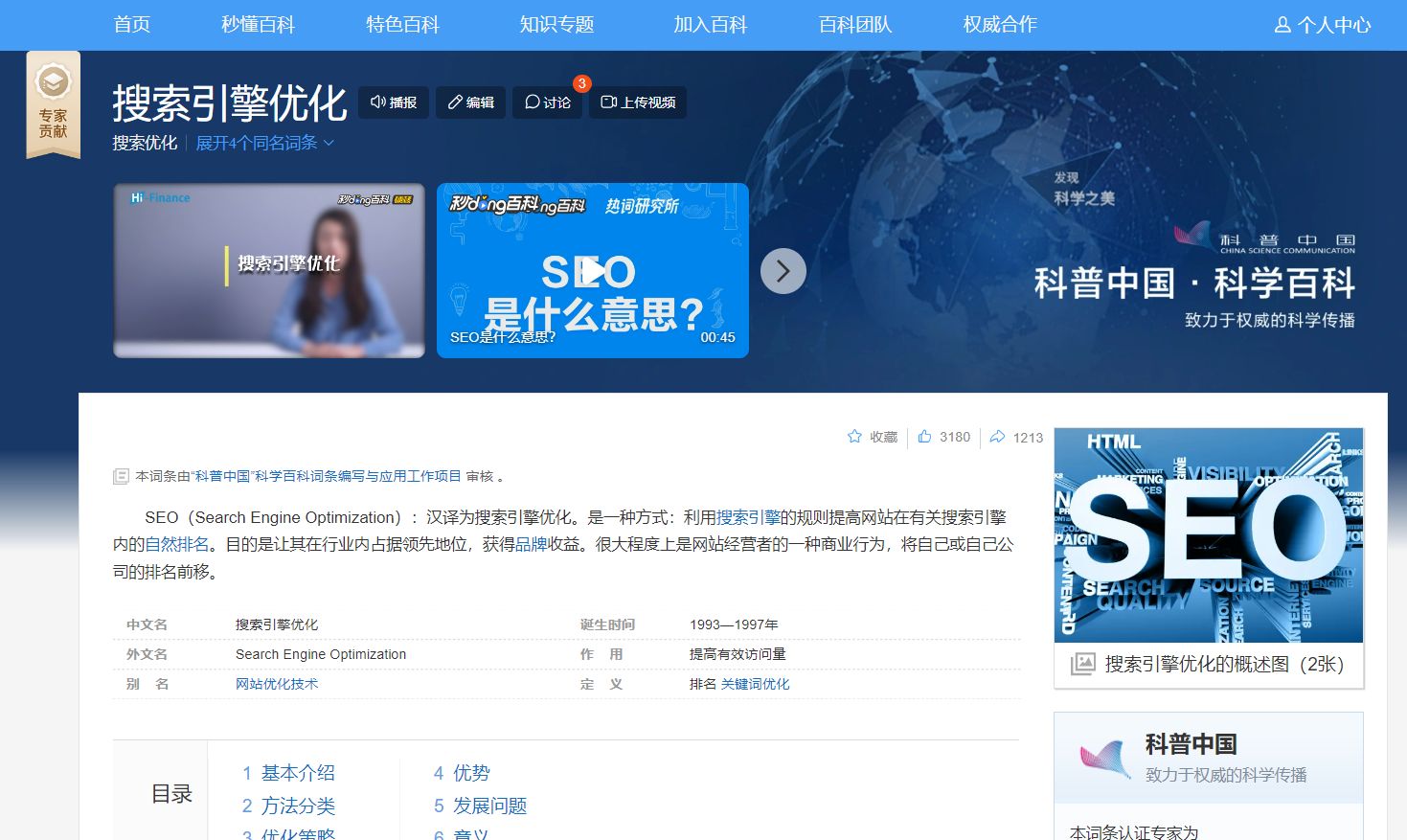The height and width of the screenshot is (840, 1407).
Task: Open the 关键词优化 link
Action: pyautogui.click(x=755, y=684)
